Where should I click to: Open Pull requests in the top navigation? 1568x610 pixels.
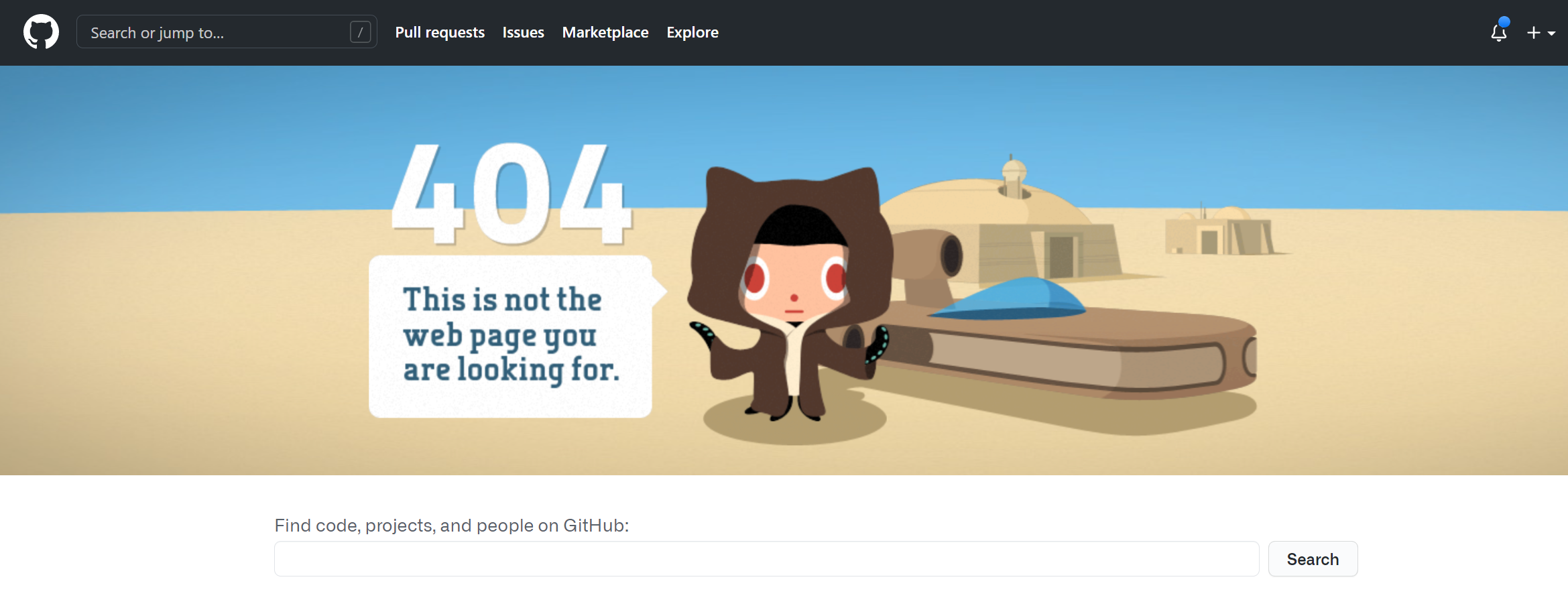tap(440, 32)
